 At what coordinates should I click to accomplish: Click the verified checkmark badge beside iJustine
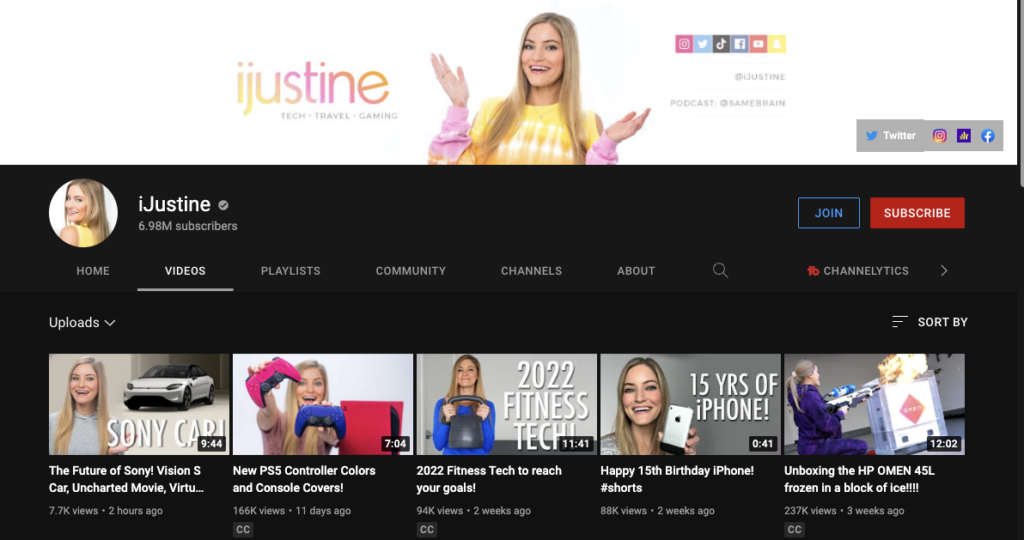click(x=223, y=205)
